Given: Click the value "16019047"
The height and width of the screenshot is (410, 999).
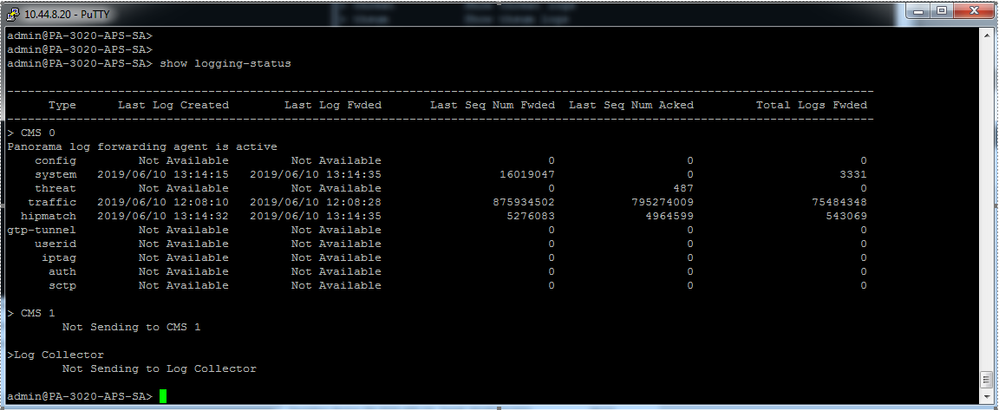Looking at the screenshot, I should coord(527,174).
